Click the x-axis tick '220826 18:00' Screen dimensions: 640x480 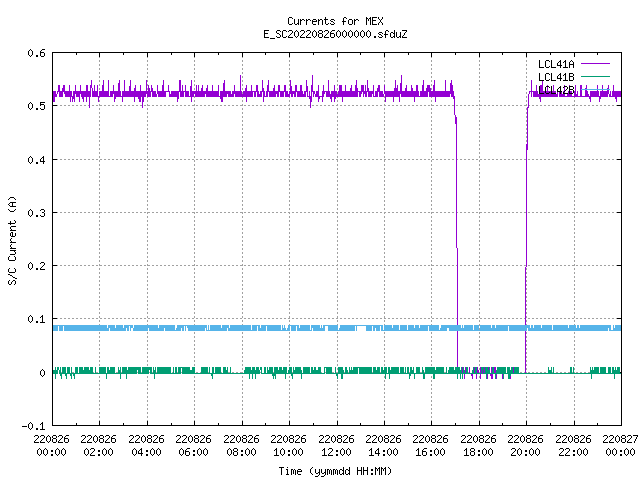tap(478, 445)
